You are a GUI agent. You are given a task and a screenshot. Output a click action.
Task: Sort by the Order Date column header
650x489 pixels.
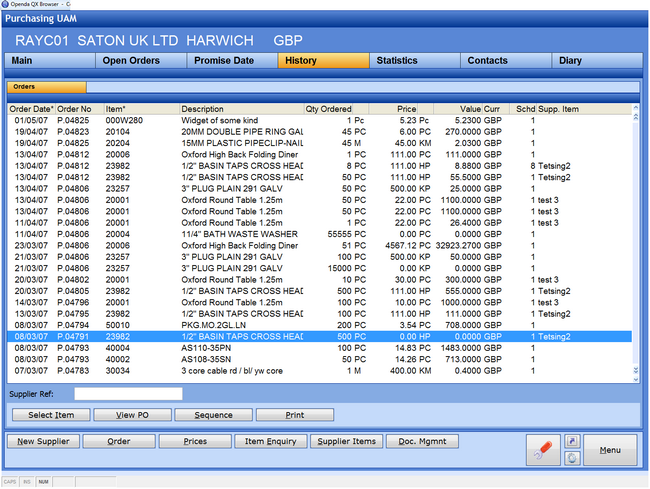click(x=32, y=109)
